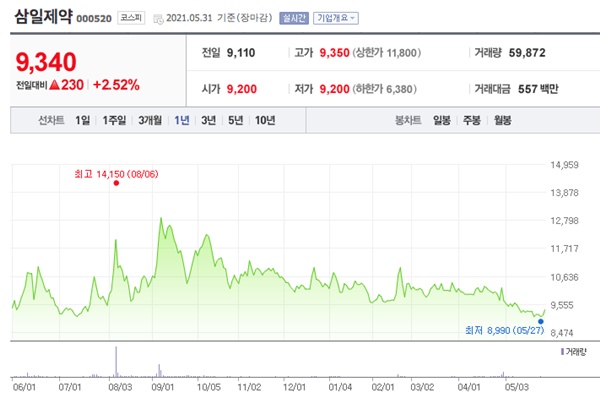Open the 기업개요 dropdown
This screenshot has height=403, width=600.
[336, 18]
